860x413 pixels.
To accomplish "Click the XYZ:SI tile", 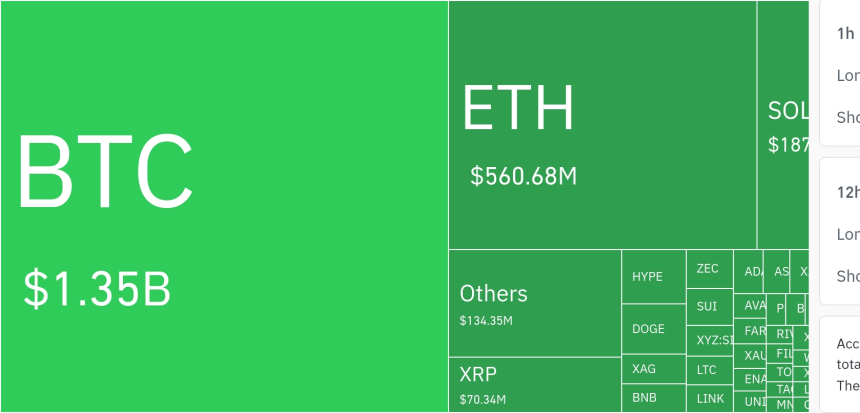I will 709,340.
